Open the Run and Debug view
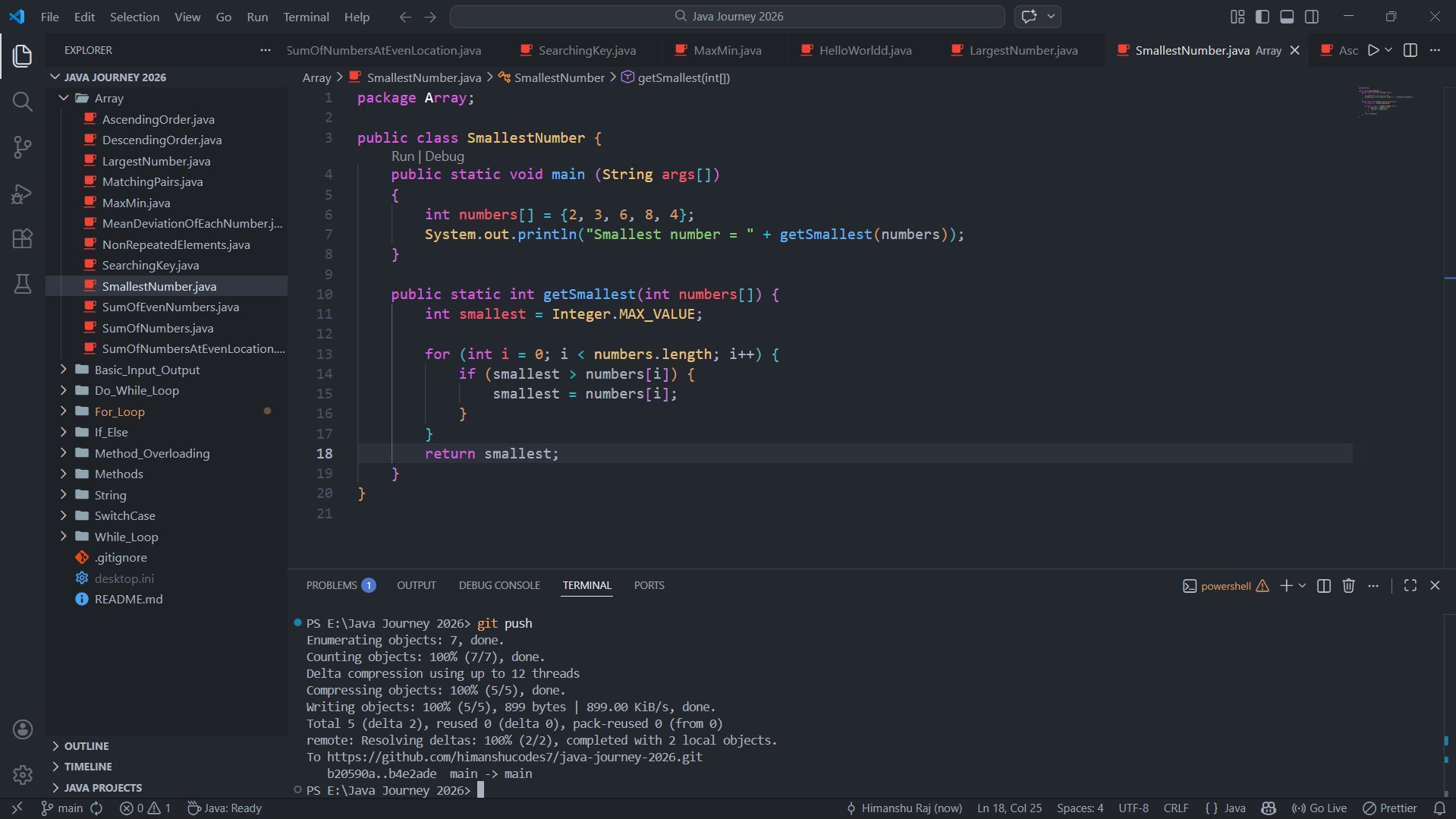Viewport: 1456px width, 819px height. [x=23, y=194]
